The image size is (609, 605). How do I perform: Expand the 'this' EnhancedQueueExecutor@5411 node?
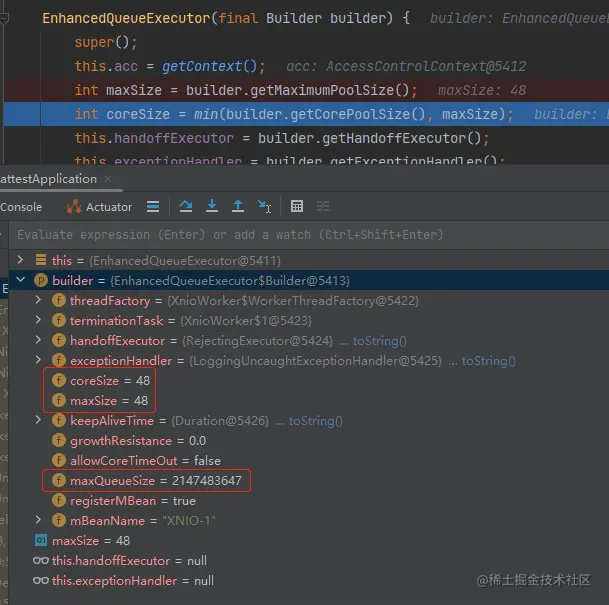(x=20, y=260)
